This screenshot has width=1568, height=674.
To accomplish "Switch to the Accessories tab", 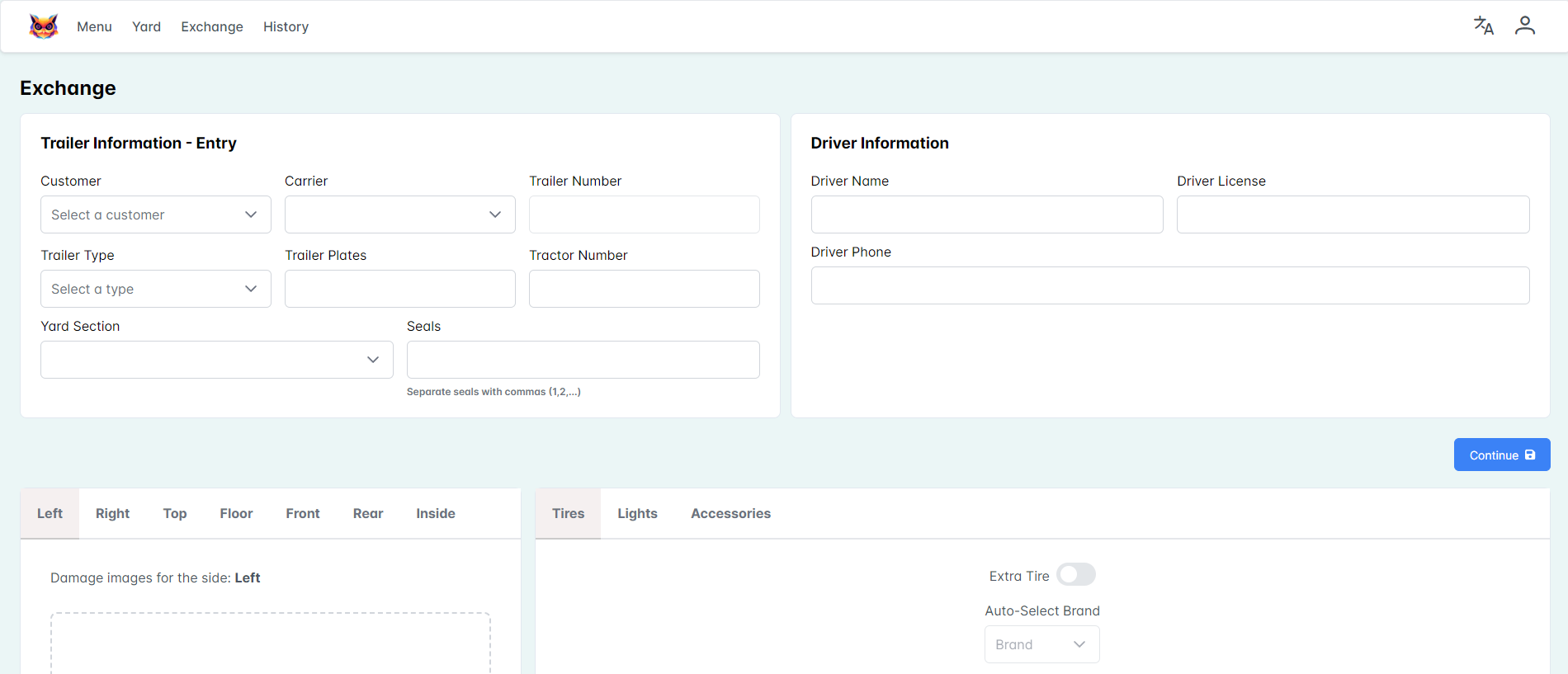I will click(x=730, y=513).
